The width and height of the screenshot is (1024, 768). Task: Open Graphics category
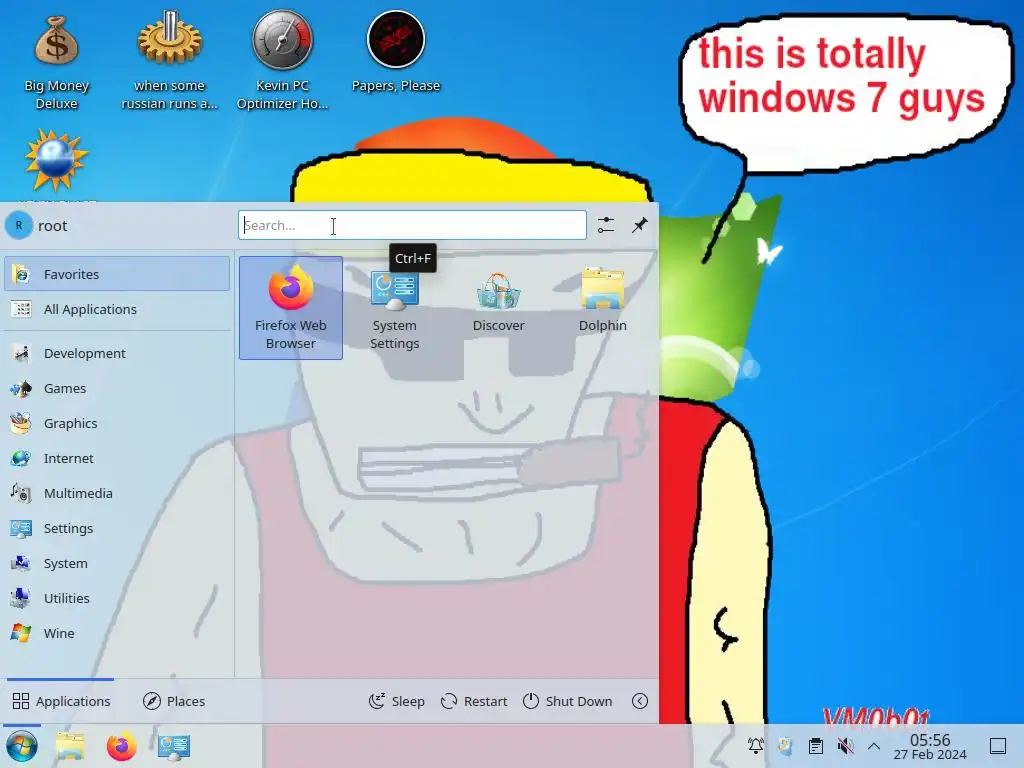(x=117, y=423)
